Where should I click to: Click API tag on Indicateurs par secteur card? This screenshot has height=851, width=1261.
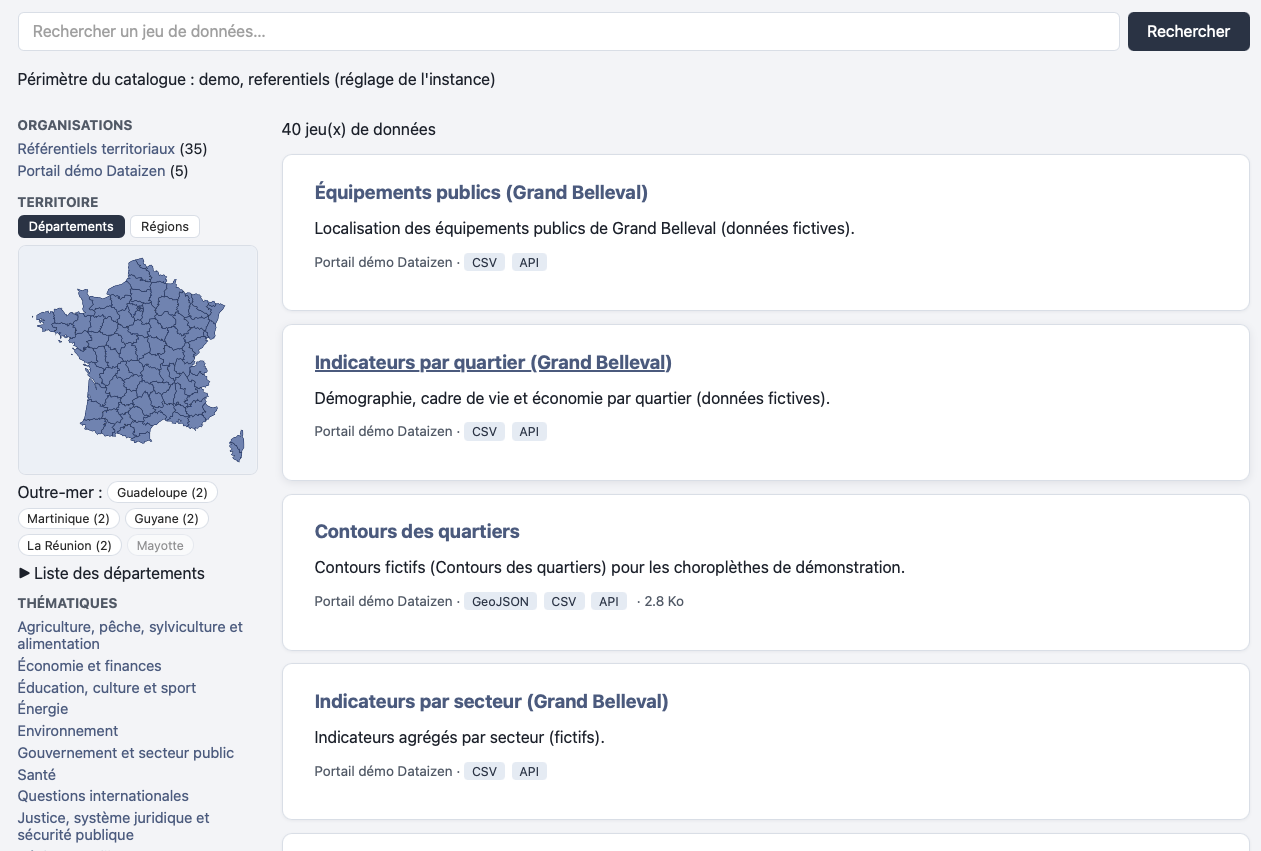529,771
